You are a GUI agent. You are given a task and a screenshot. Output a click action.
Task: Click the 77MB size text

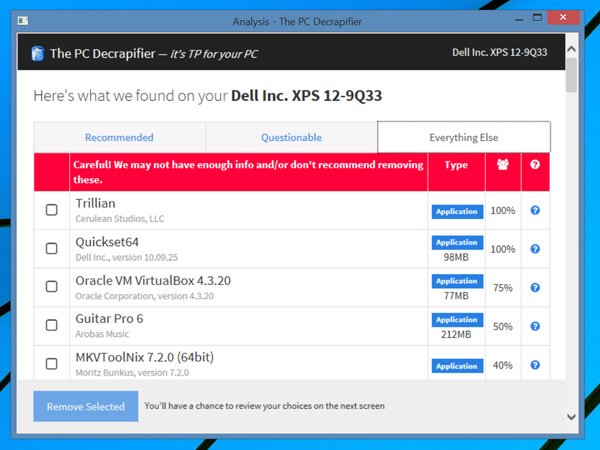[456, 296]
